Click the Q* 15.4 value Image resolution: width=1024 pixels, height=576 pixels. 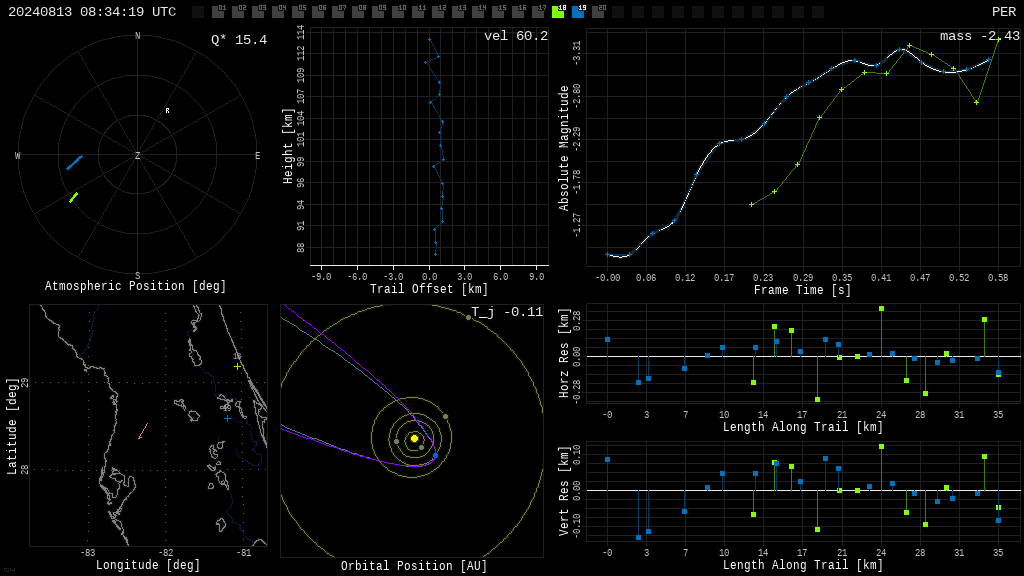pos(239,40)
